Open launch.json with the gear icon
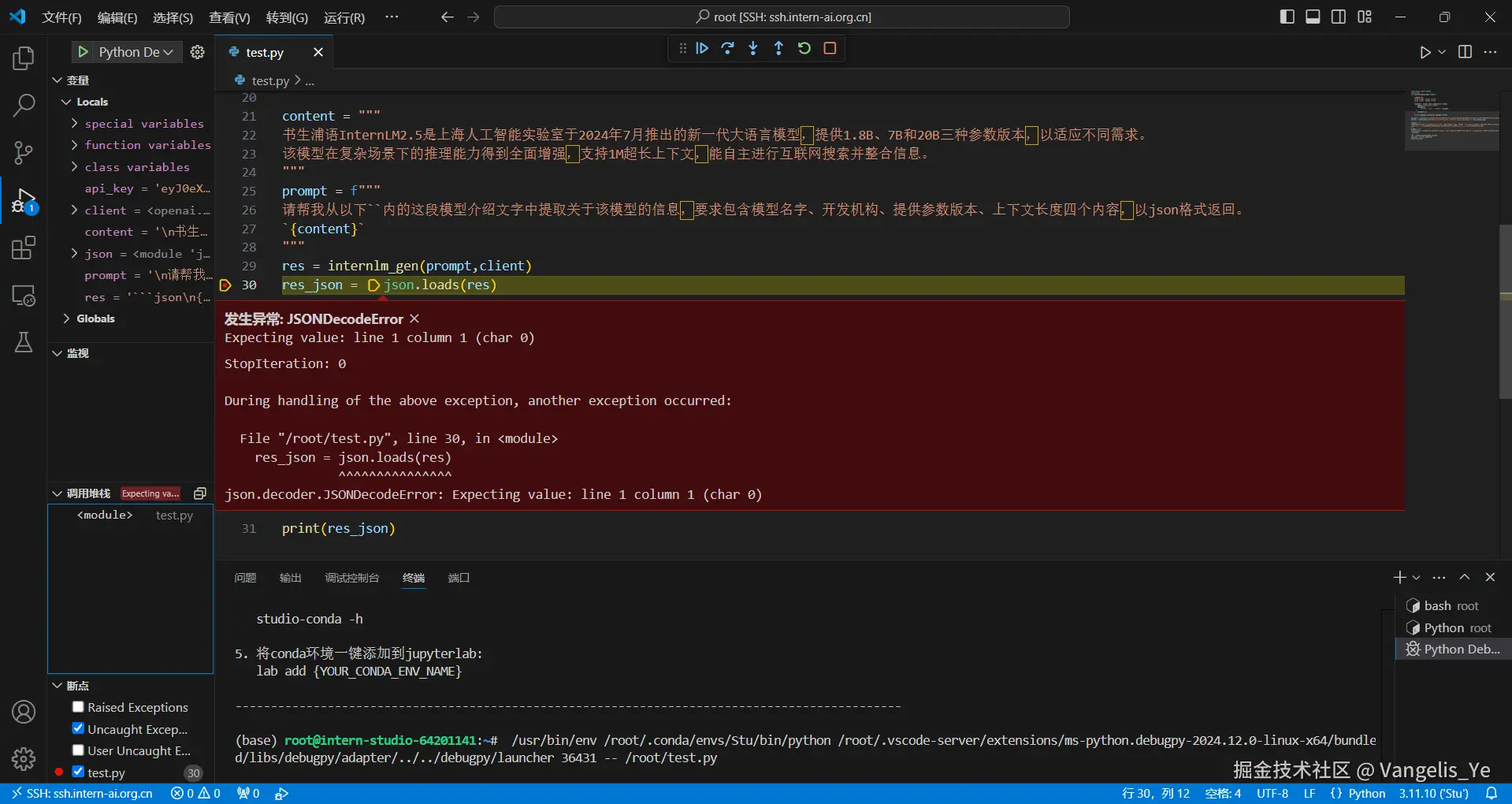This screenshot has height=804, width=1512. coord(198,52)
